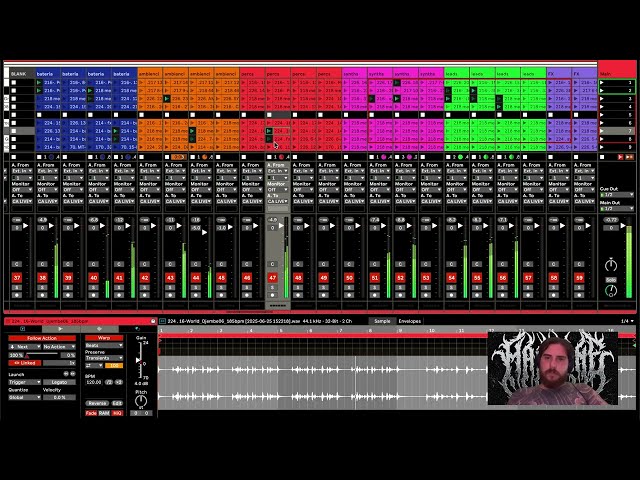Click the master pan knob below Solo

611,291
